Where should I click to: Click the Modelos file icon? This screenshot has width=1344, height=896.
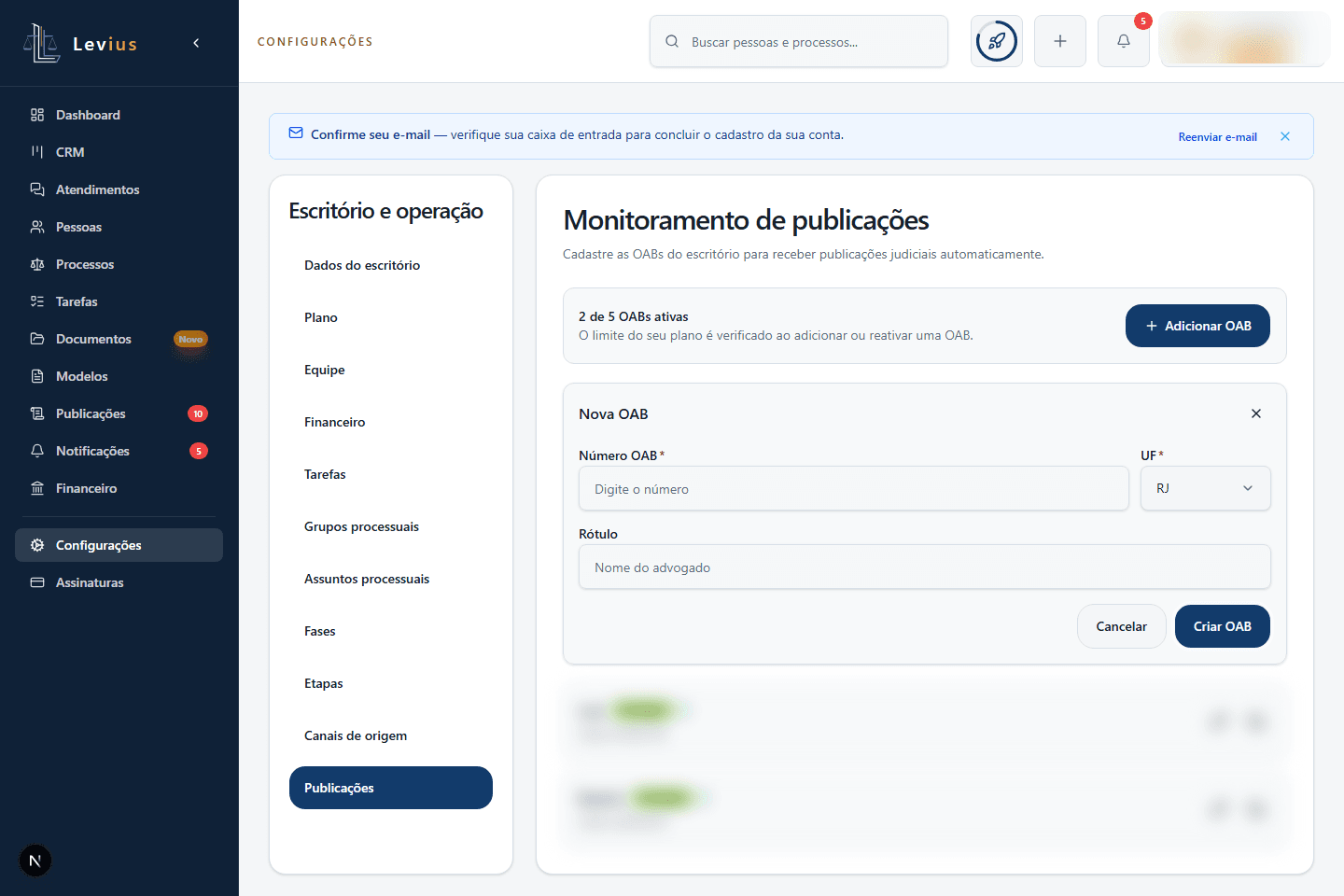37,376
